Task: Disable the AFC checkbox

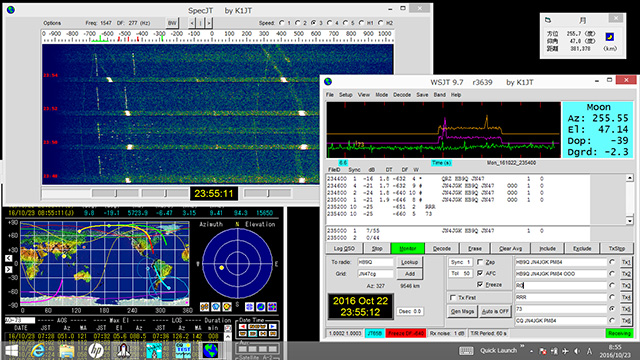Action: pos(480,273)
